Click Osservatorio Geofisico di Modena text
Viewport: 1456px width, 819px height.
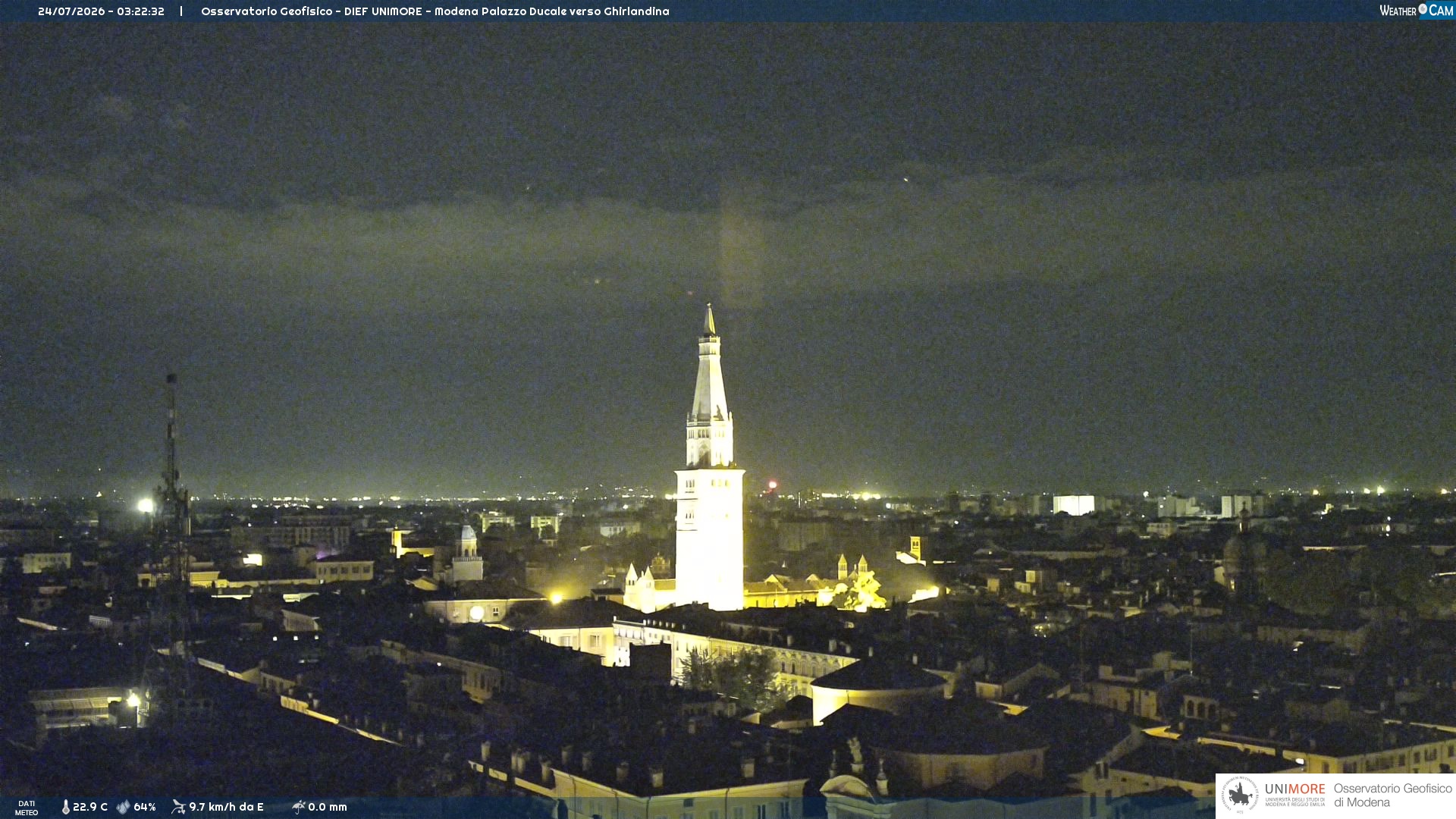(x=1392, y=795)
